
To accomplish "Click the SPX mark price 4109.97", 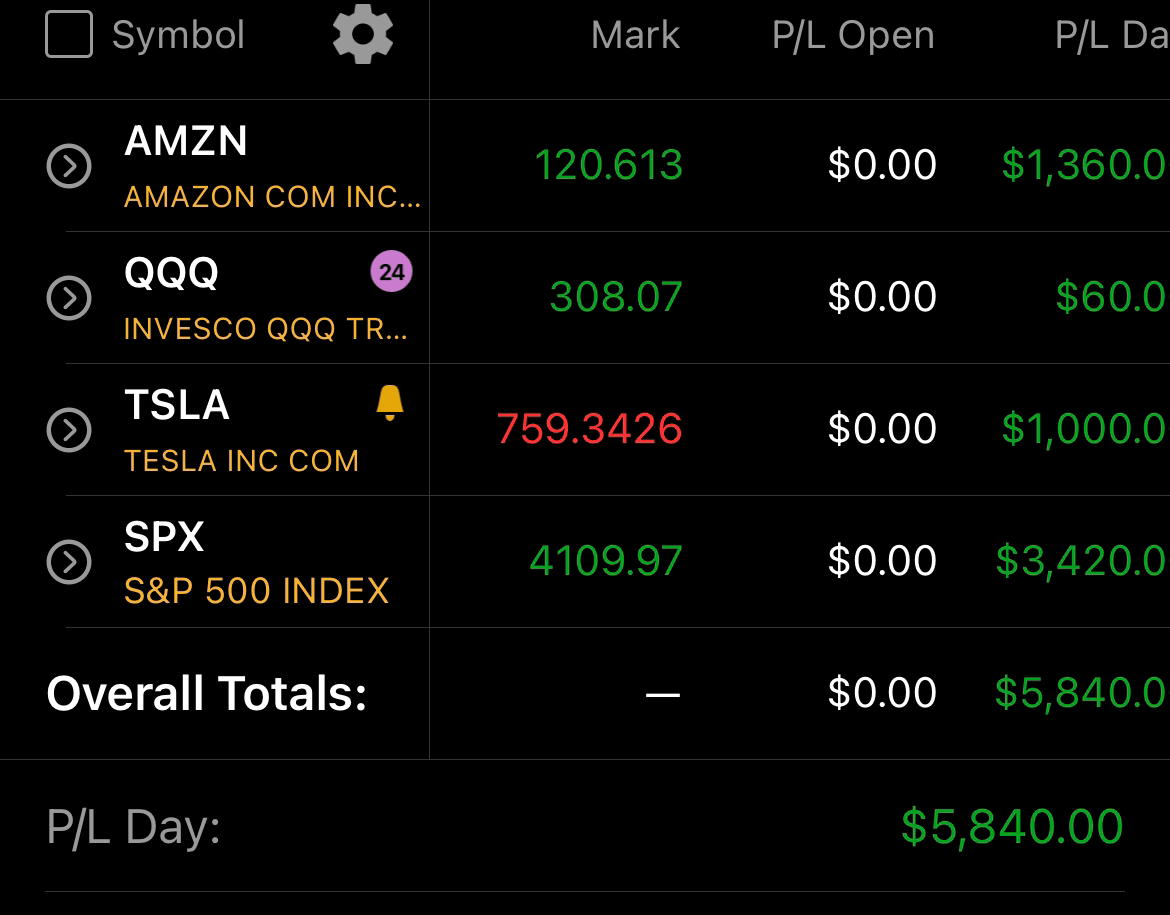I will [x=606, y=561].
